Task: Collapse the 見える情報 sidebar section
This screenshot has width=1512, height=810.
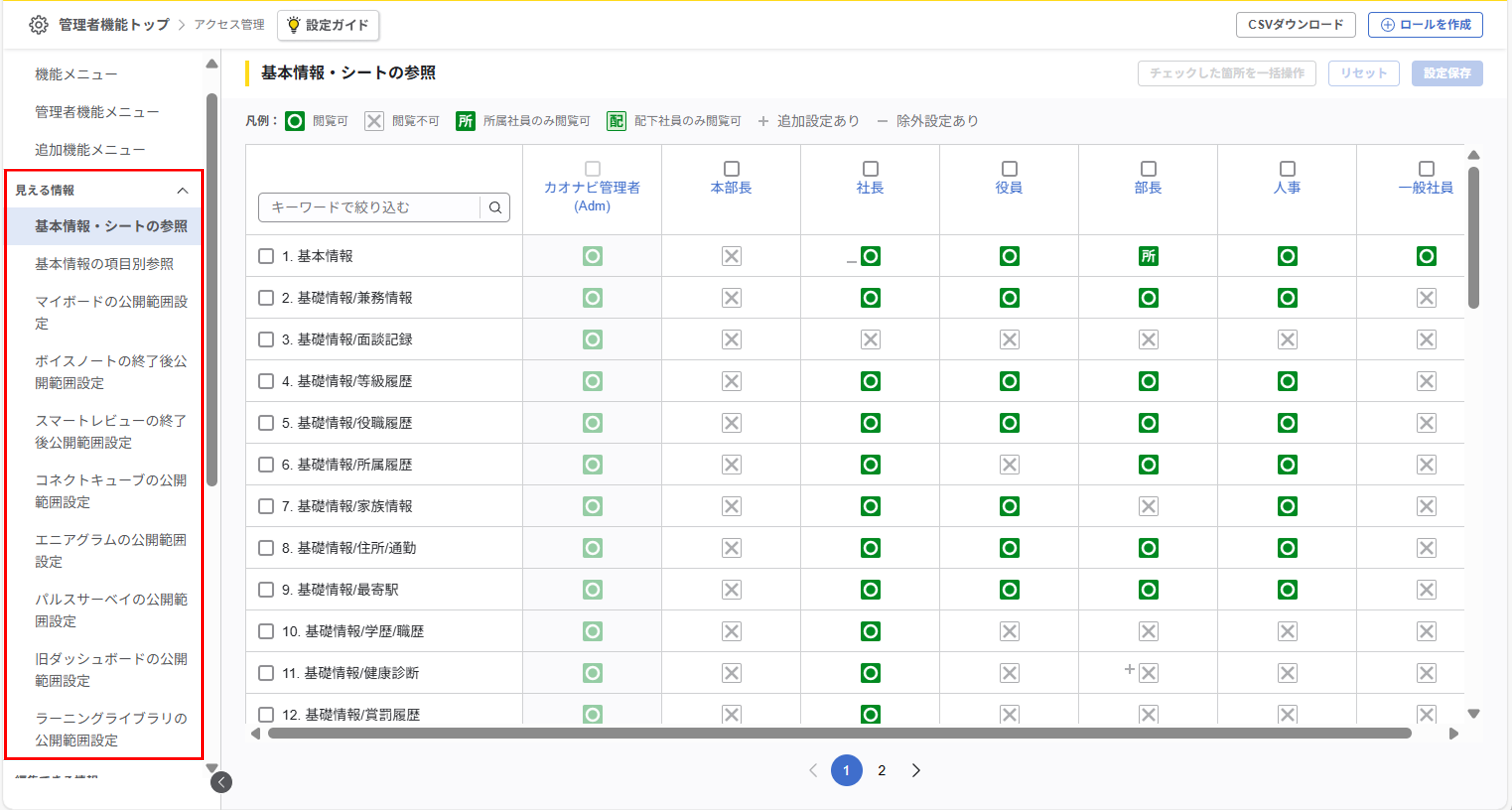Action: [182, 190]
